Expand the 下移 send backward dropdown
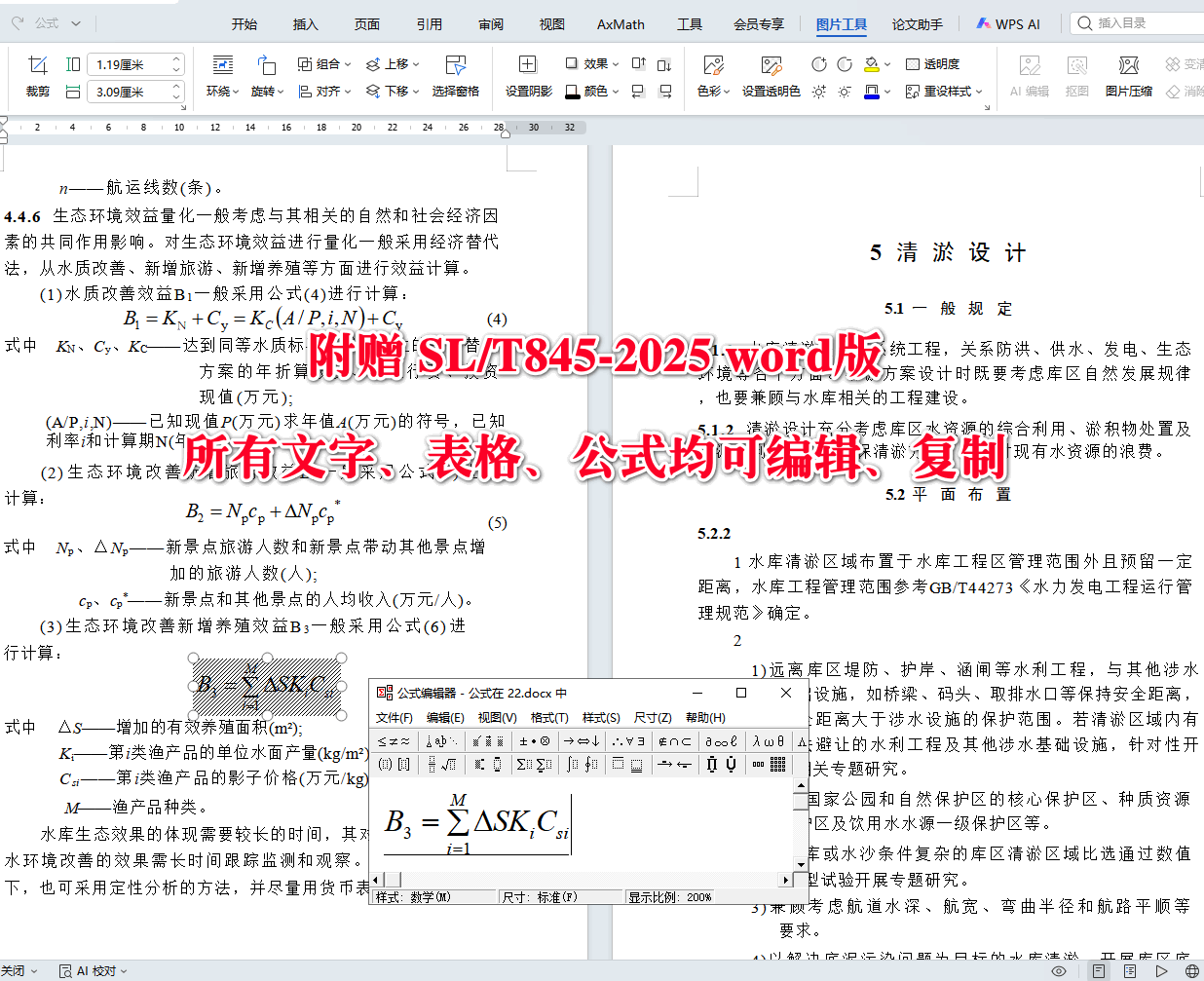The image size is (1204, 981). 393,91
